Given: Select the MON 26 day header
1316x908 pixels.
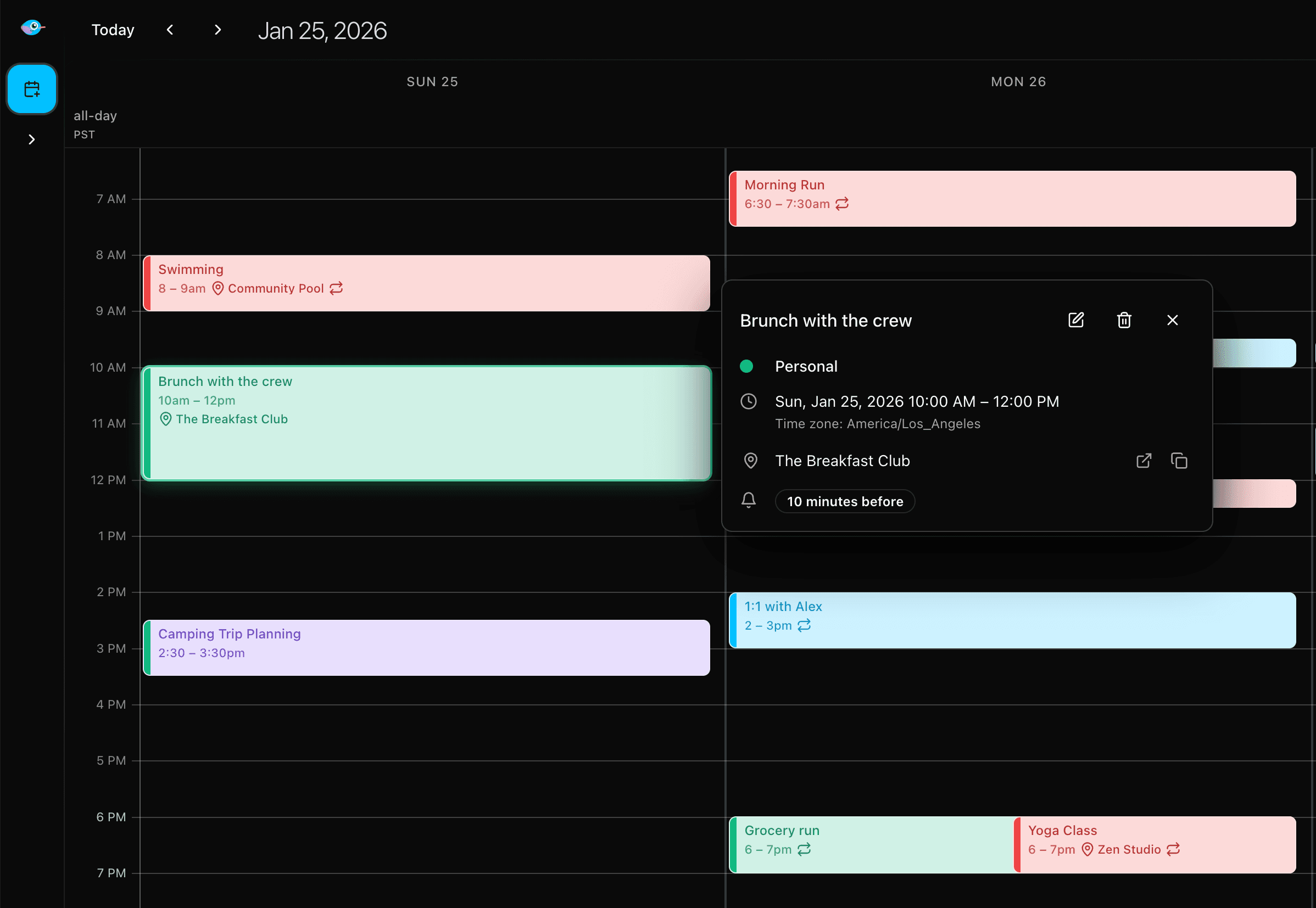Looking at the screenshot, I should coord(1018,81).
